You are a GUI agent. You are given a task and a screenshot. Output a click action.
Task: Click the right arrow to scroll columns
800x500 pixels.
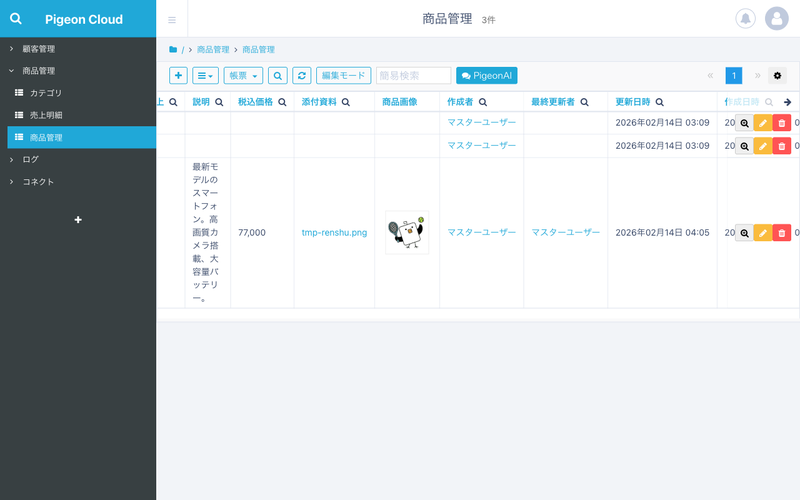pyautogui.click(x=787, y=102)
